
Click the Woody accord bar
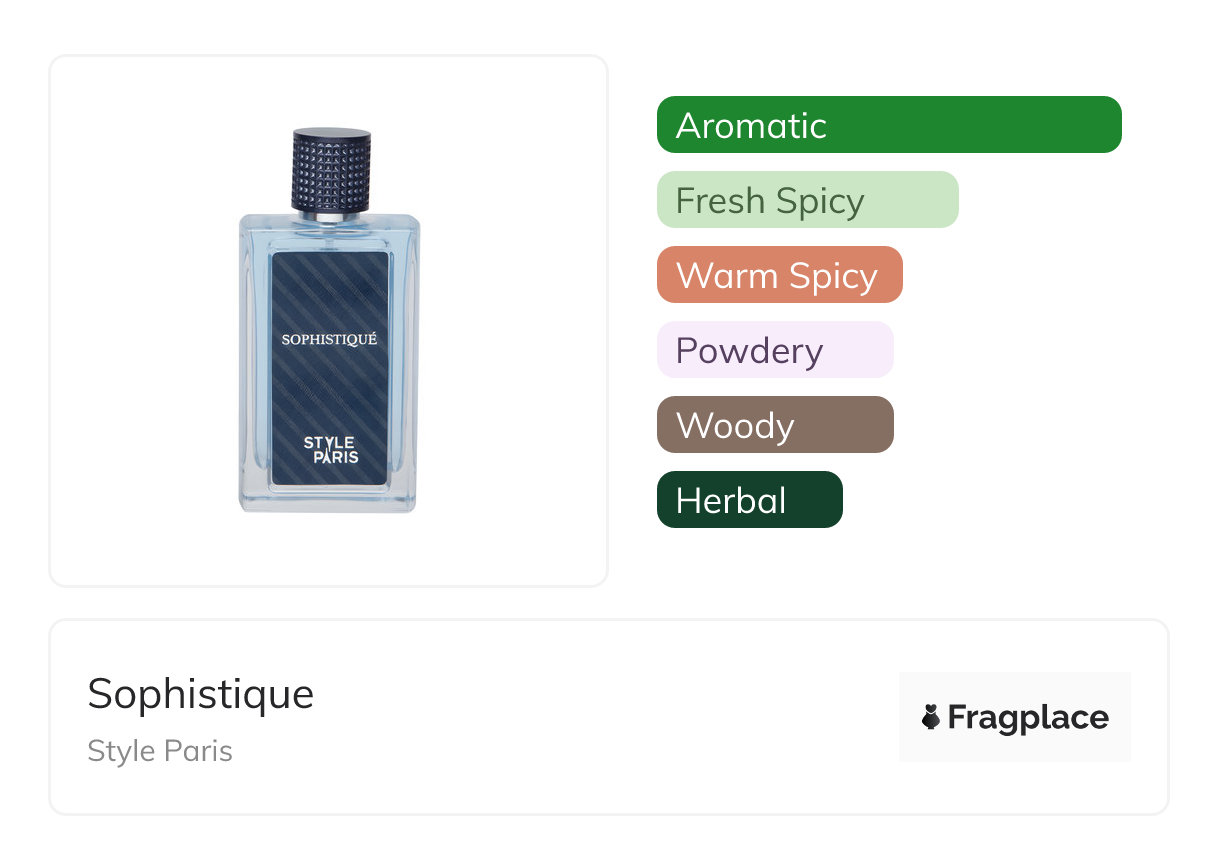click(774, 425)
